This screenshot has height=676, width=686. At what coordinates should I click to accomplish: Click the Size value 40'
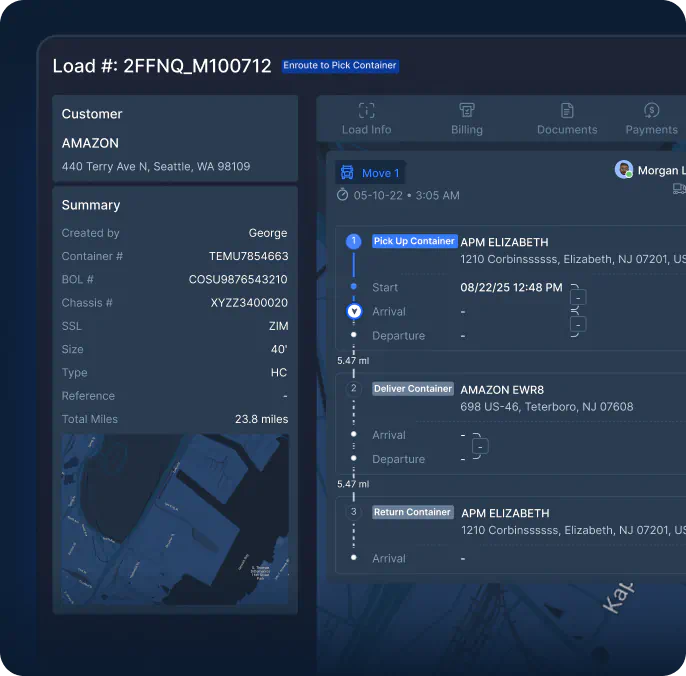point(279,349)
